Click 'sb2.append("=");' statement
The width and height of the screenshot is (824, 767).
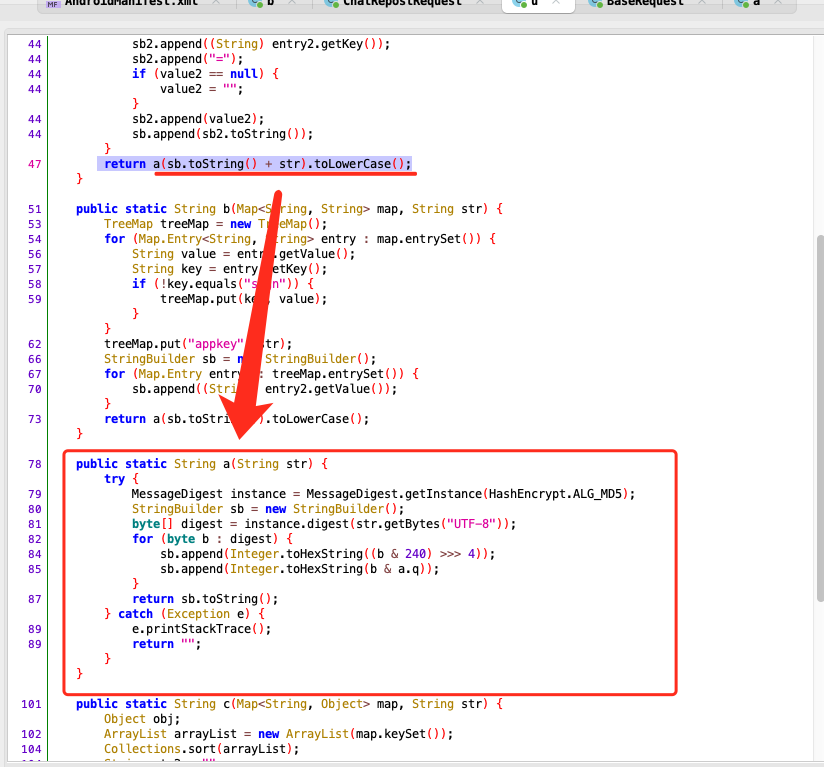point(188,59)
